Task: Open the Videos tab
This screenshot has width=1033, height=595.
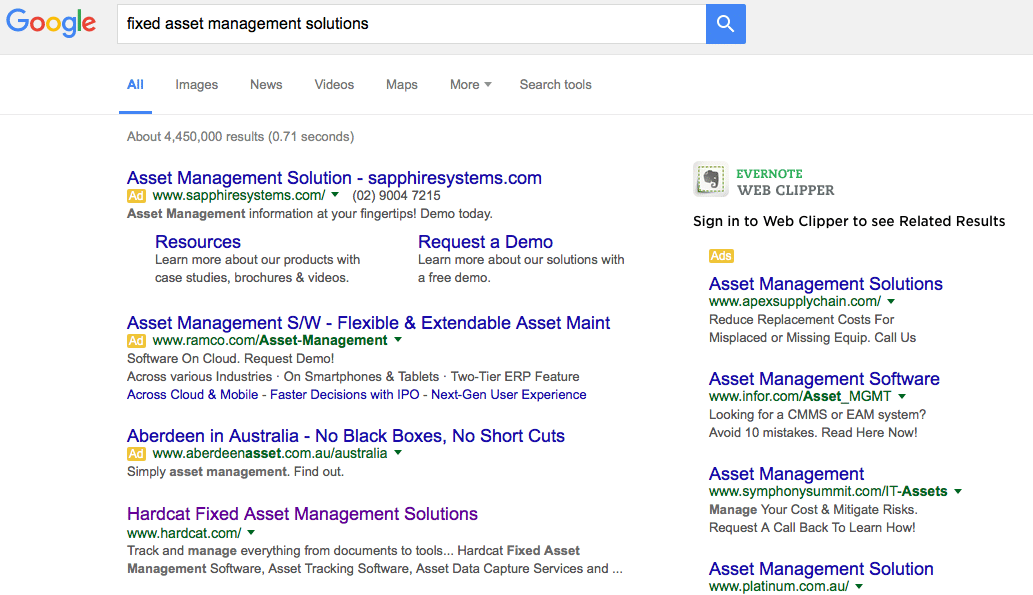Action: (334, 84)
